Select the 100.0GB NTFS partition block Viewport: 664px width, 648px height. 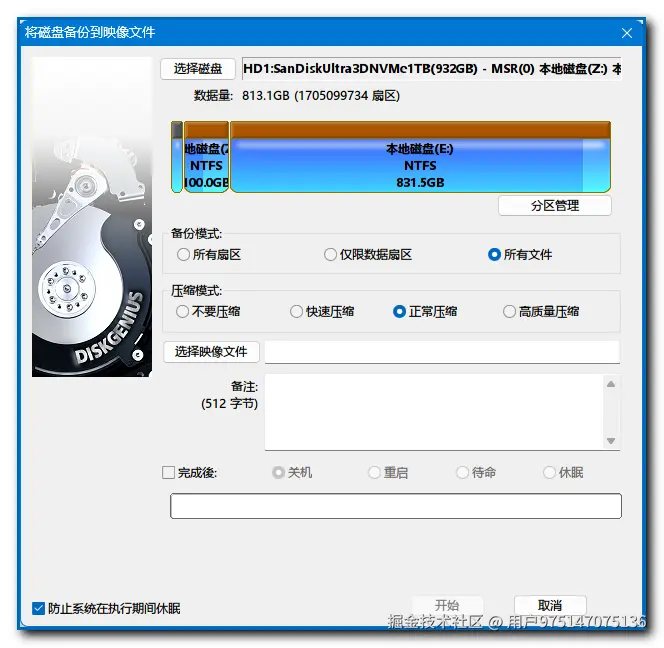coord(206,157)
